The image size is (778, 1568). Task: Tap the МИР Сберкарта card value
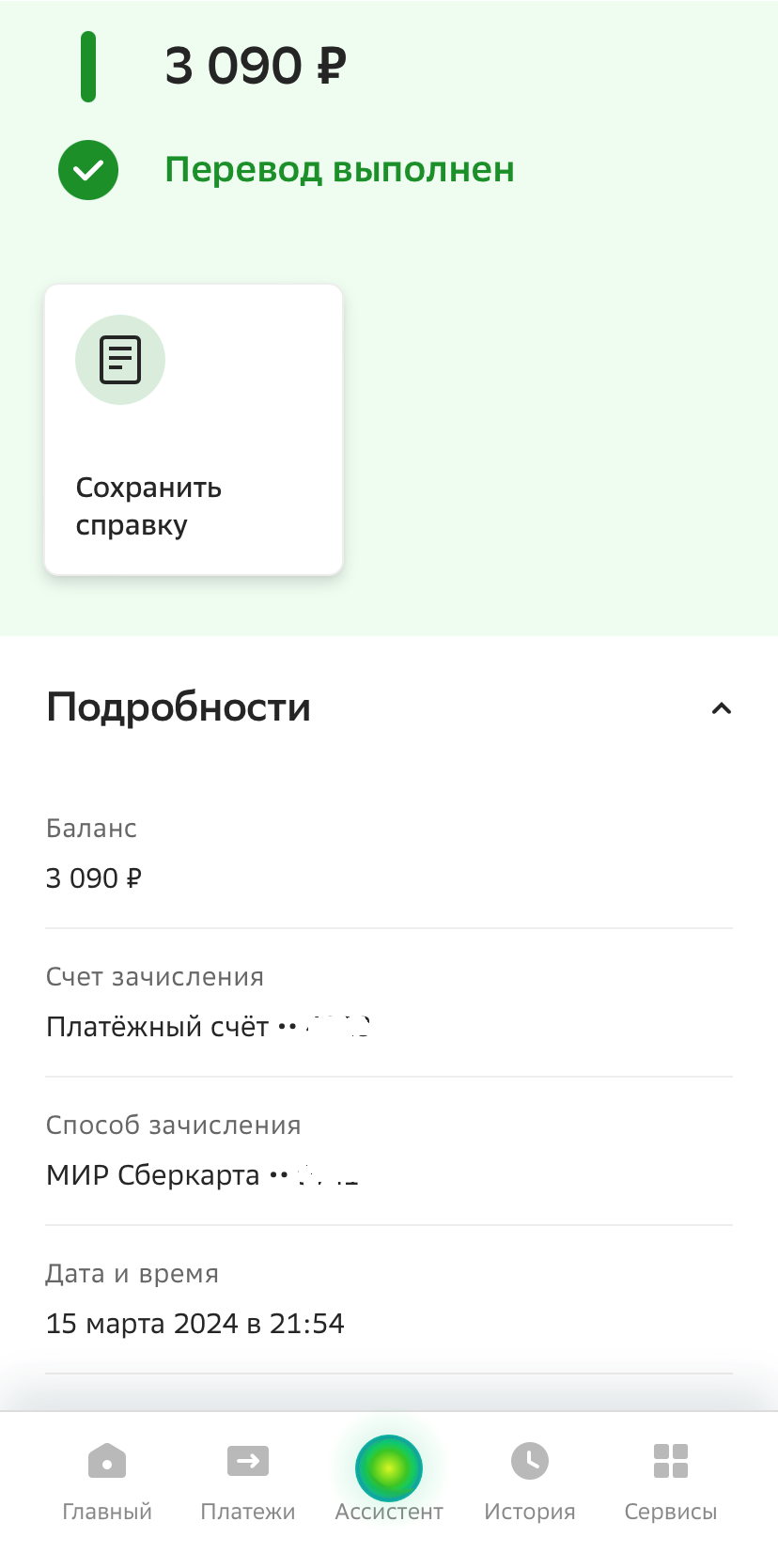click(x=202, y=1175)
